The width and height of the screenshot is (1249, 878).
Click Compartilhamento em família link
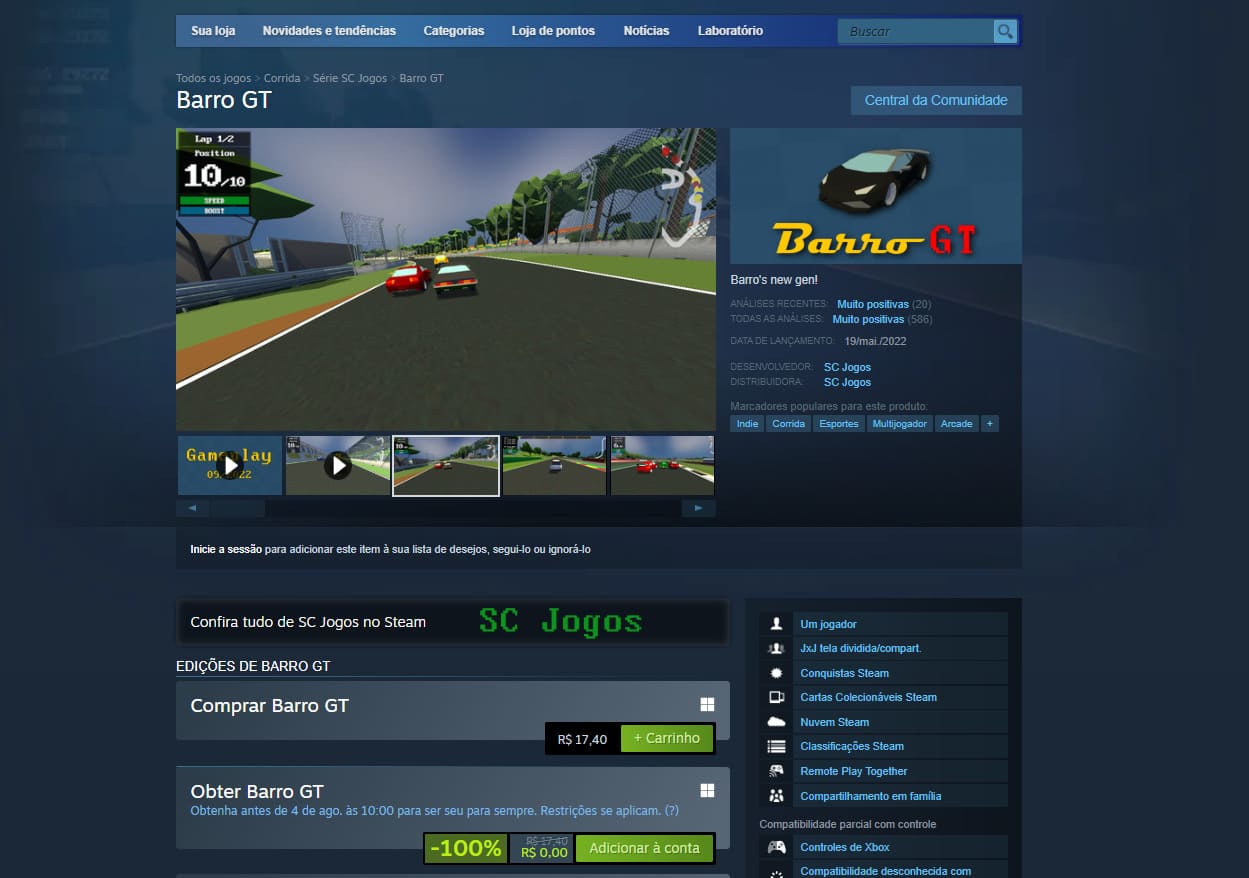point(870,796)
